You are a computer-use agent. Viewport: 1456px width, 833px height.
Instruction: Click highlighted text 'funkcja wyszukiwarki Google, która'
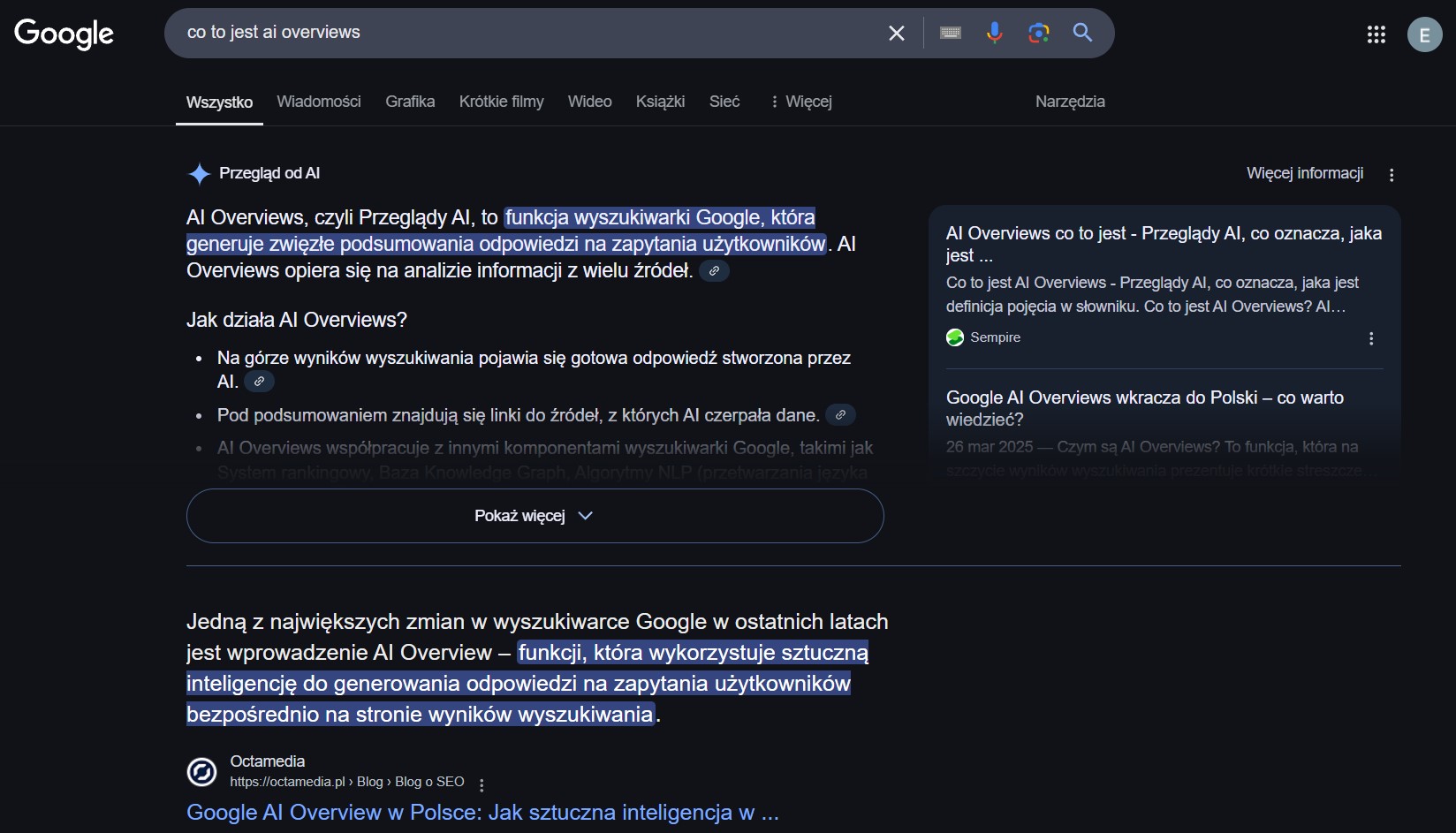coord(660,217)
